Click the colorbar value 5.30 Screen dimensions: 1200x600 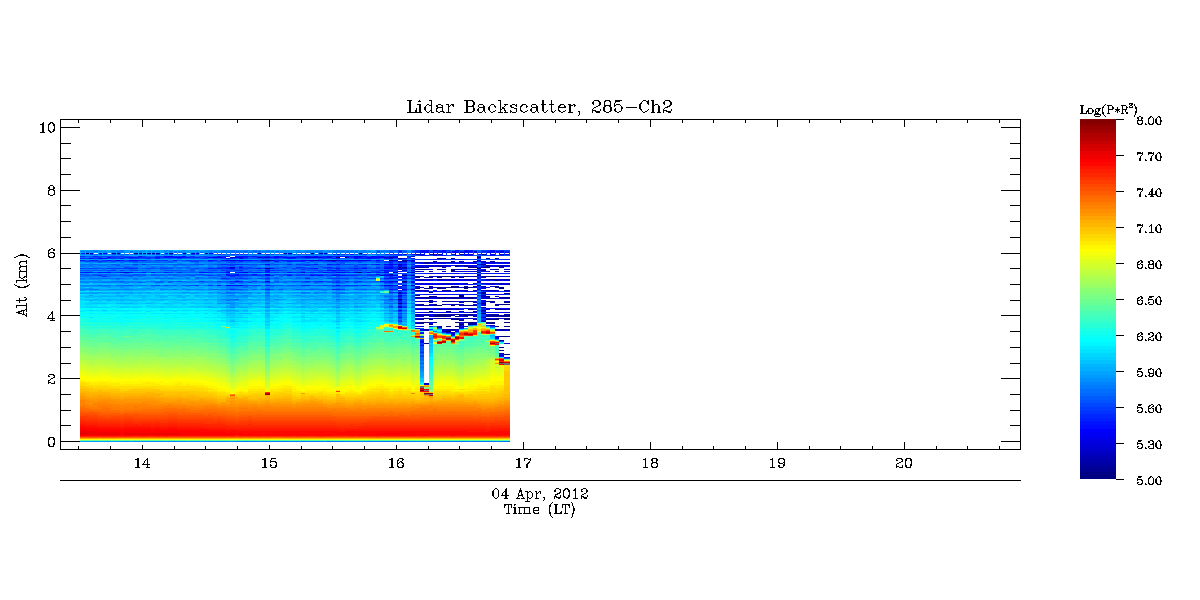(x=1149, y=445)
